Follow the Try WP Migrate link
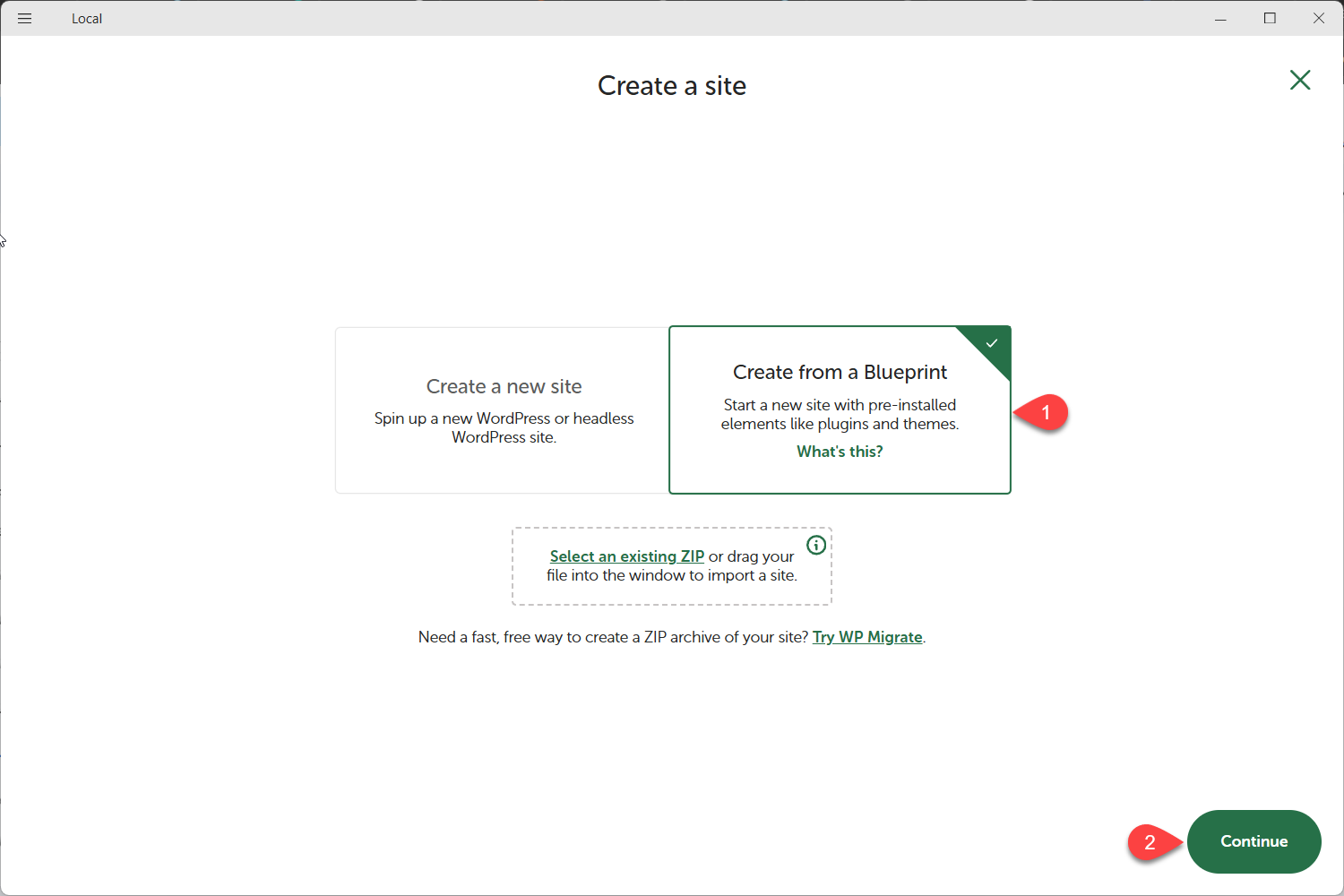 point(866,637)
